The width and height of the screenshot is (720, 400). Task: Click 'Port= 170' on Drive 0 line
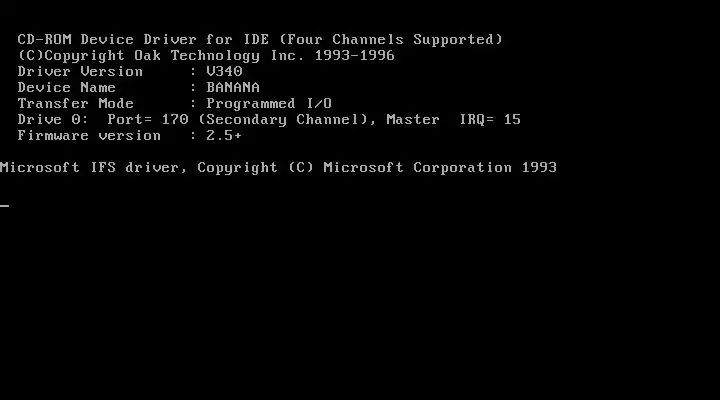click(x=148, y=119)
